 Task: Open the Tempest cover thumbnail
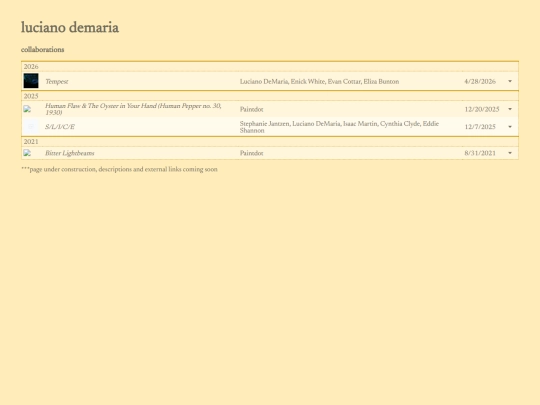pyautogui.click(x=31, y=81)
